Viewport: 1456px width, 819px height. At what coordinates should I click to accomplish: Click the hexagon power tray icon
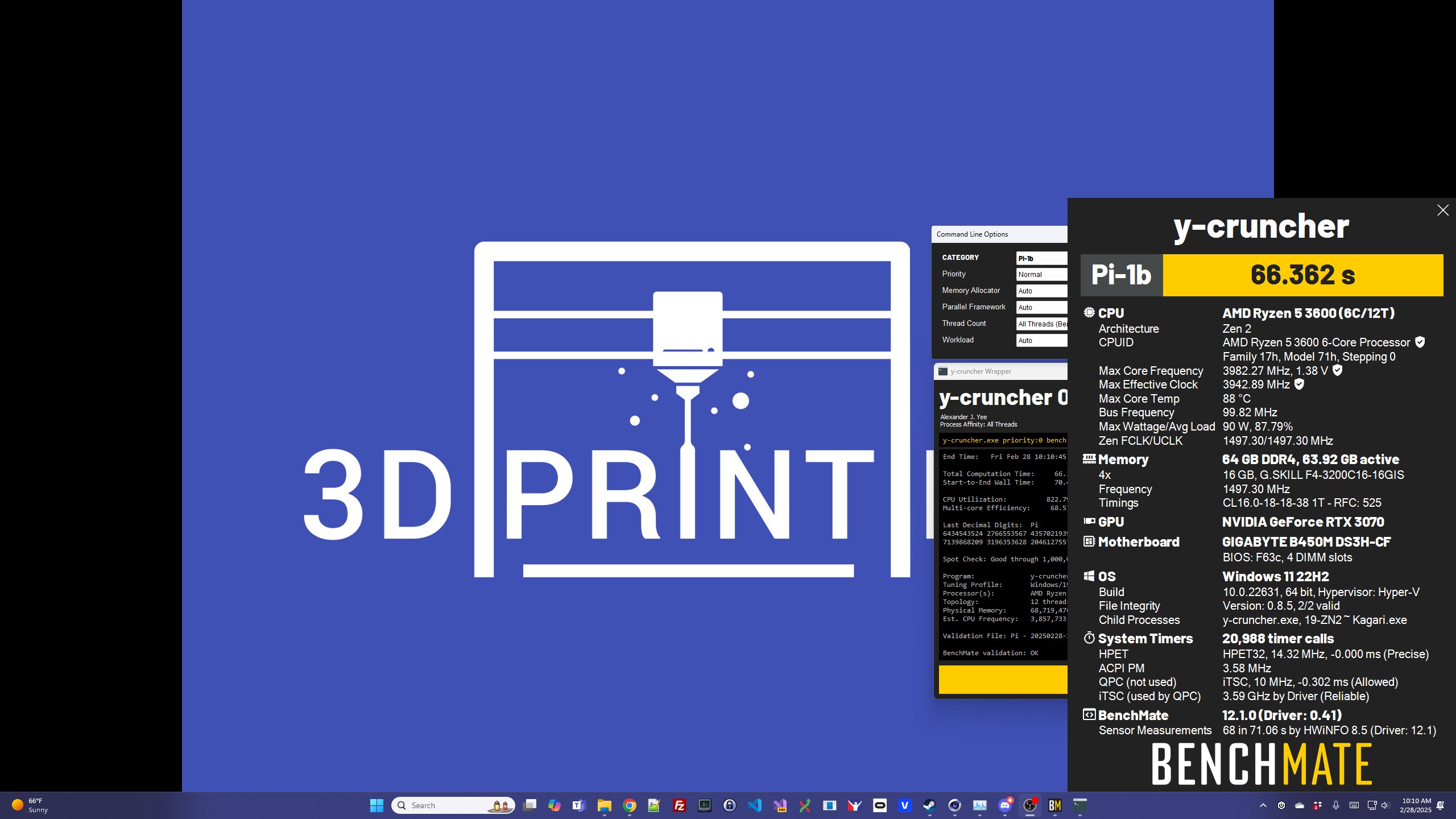tap(1281, 805)
